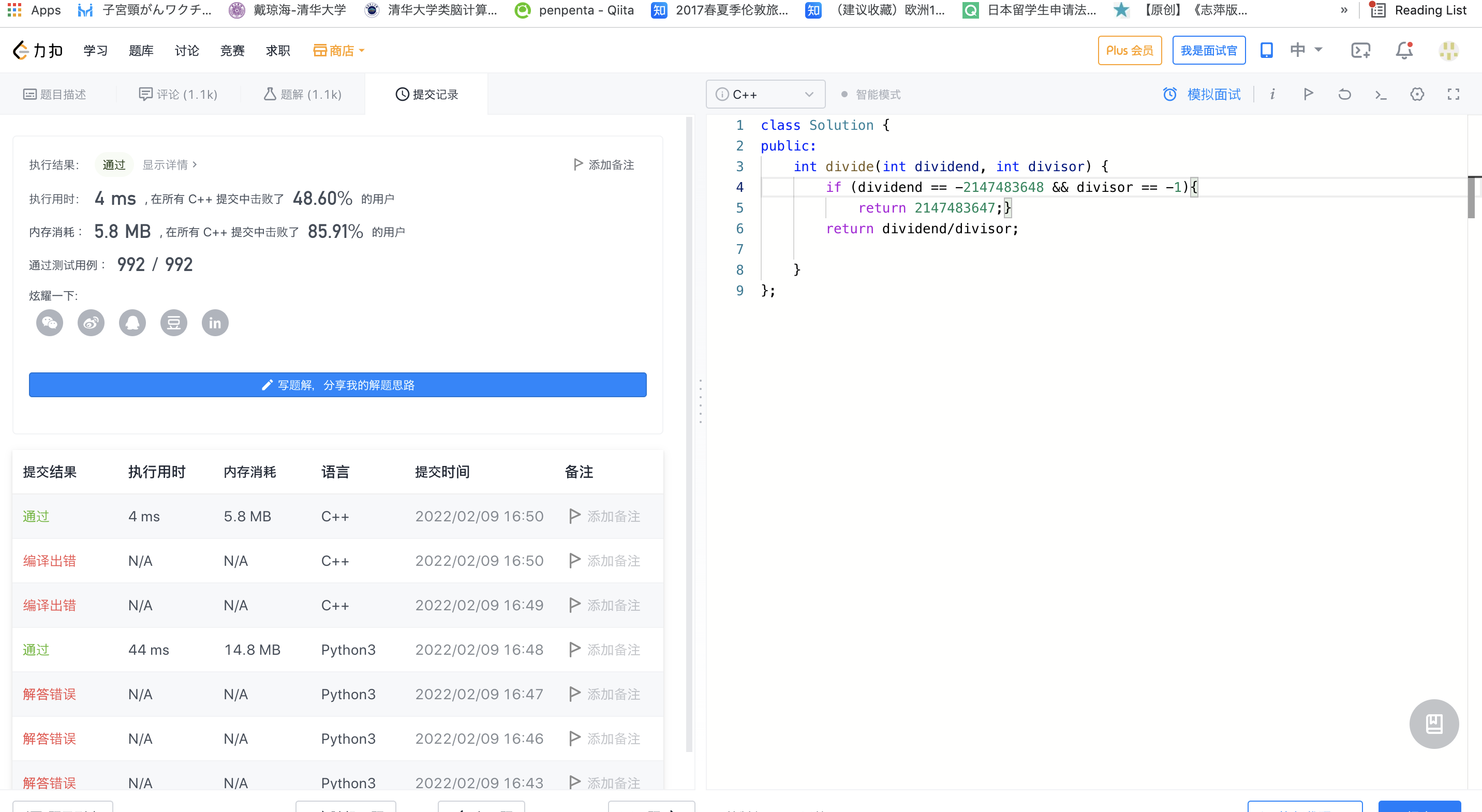
Task: Click the 提交时间 column header
Action: pyautogui.click(x=442, y=472)
